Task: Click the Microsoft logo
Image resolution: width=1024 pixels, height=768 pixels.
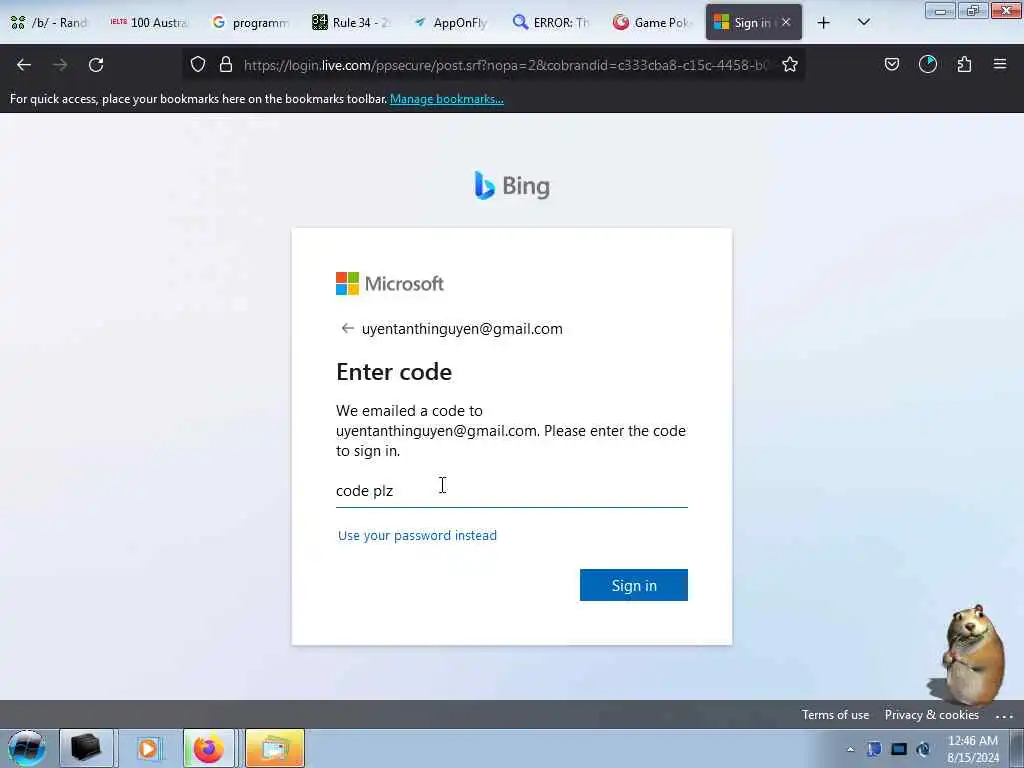Action: (390, 283)
